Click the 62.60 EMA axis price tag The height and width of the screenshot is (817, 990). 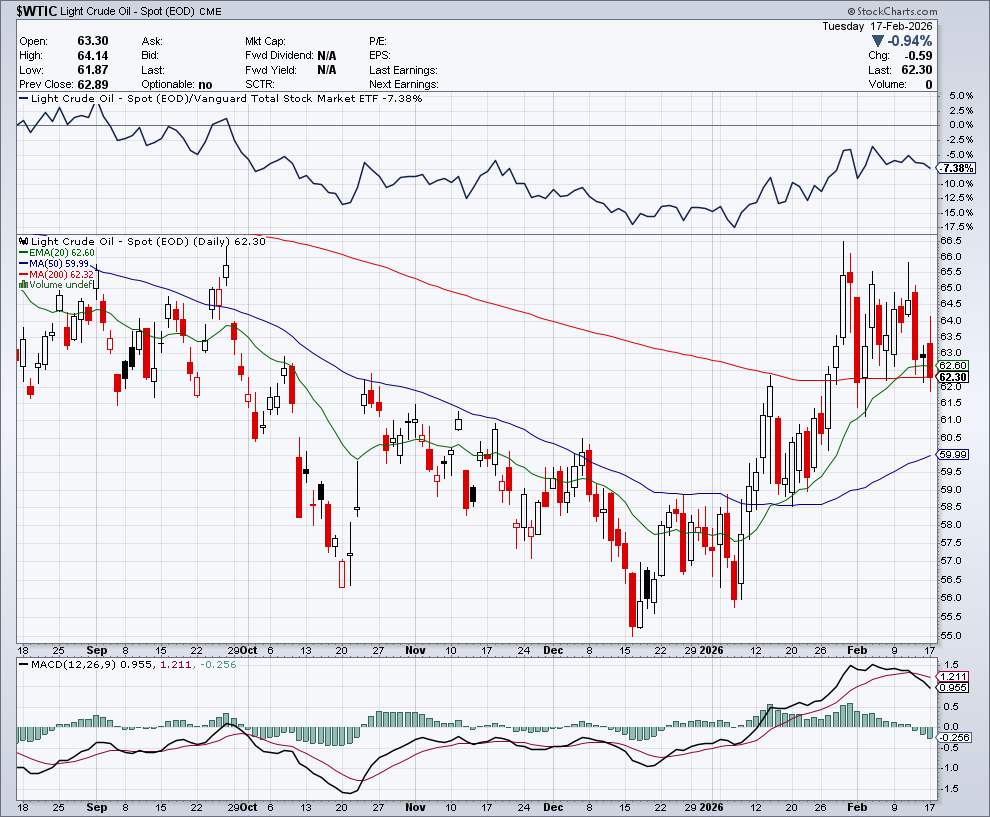pyautogui.click(x=953, y=366)
